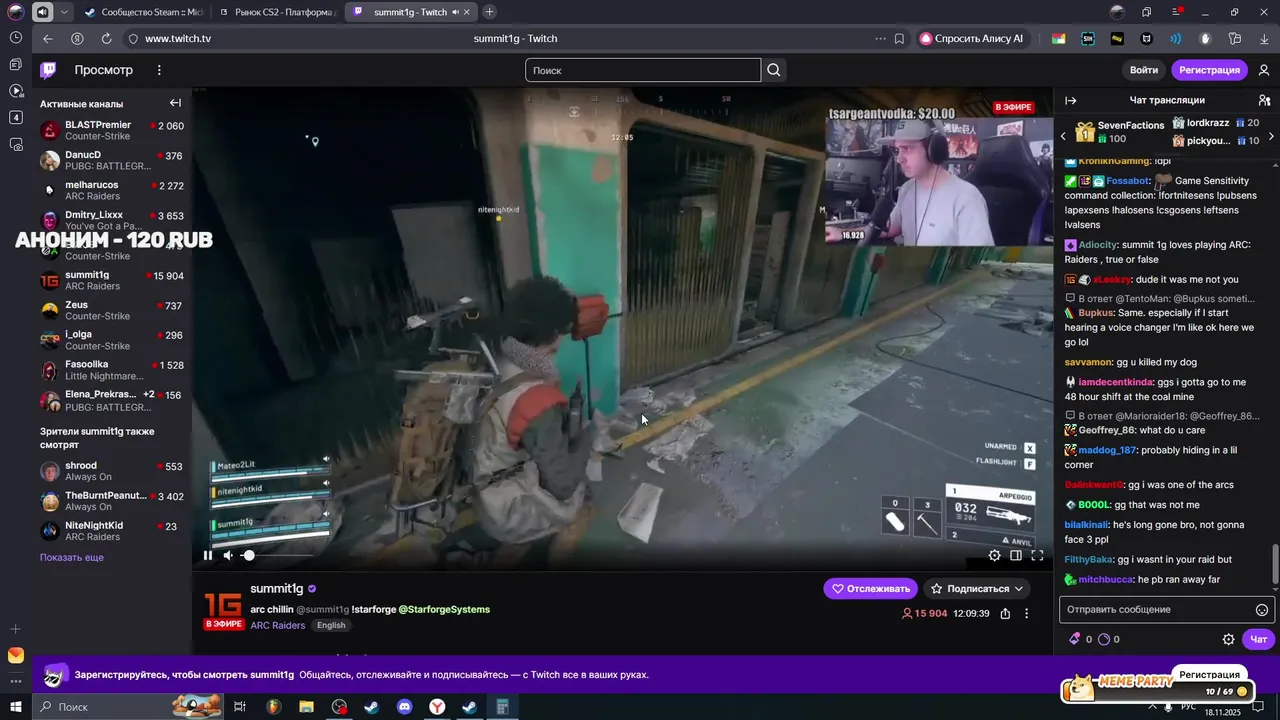
Task: Mute the summit1g tab via speaker icon
Action: point(455,12)
